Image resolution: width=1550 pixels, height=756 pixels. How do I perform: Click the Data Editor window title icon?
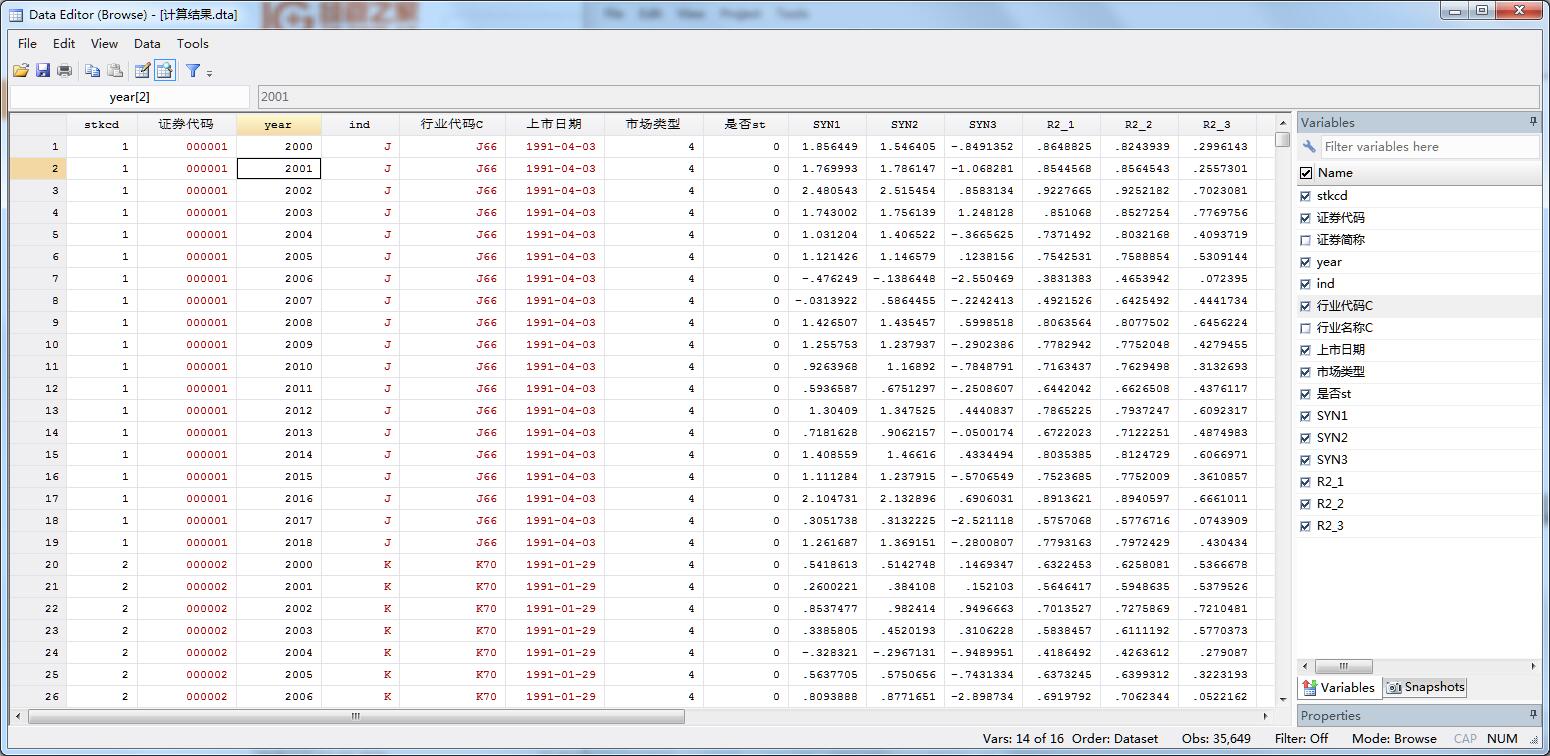pyautogui.click(x=16, y=14)
